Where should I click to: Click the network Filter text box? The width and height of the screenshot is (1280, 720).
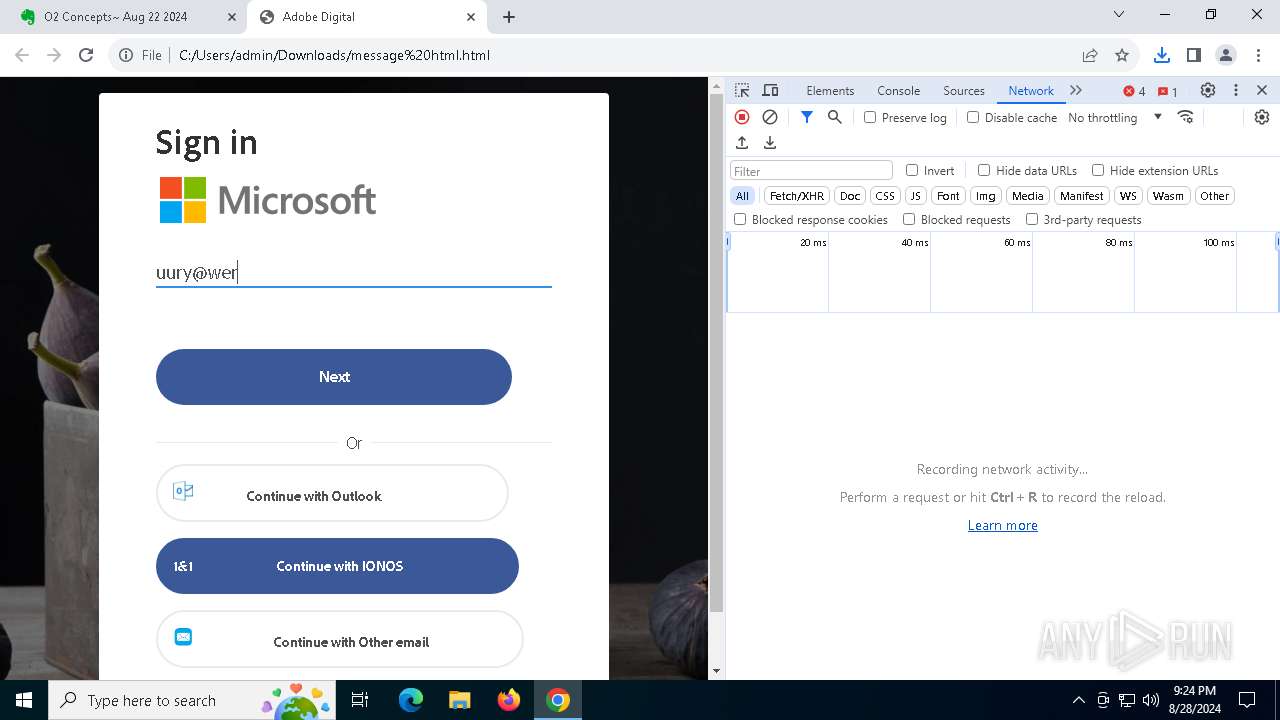pyautogui.click(x=811, y=171)
